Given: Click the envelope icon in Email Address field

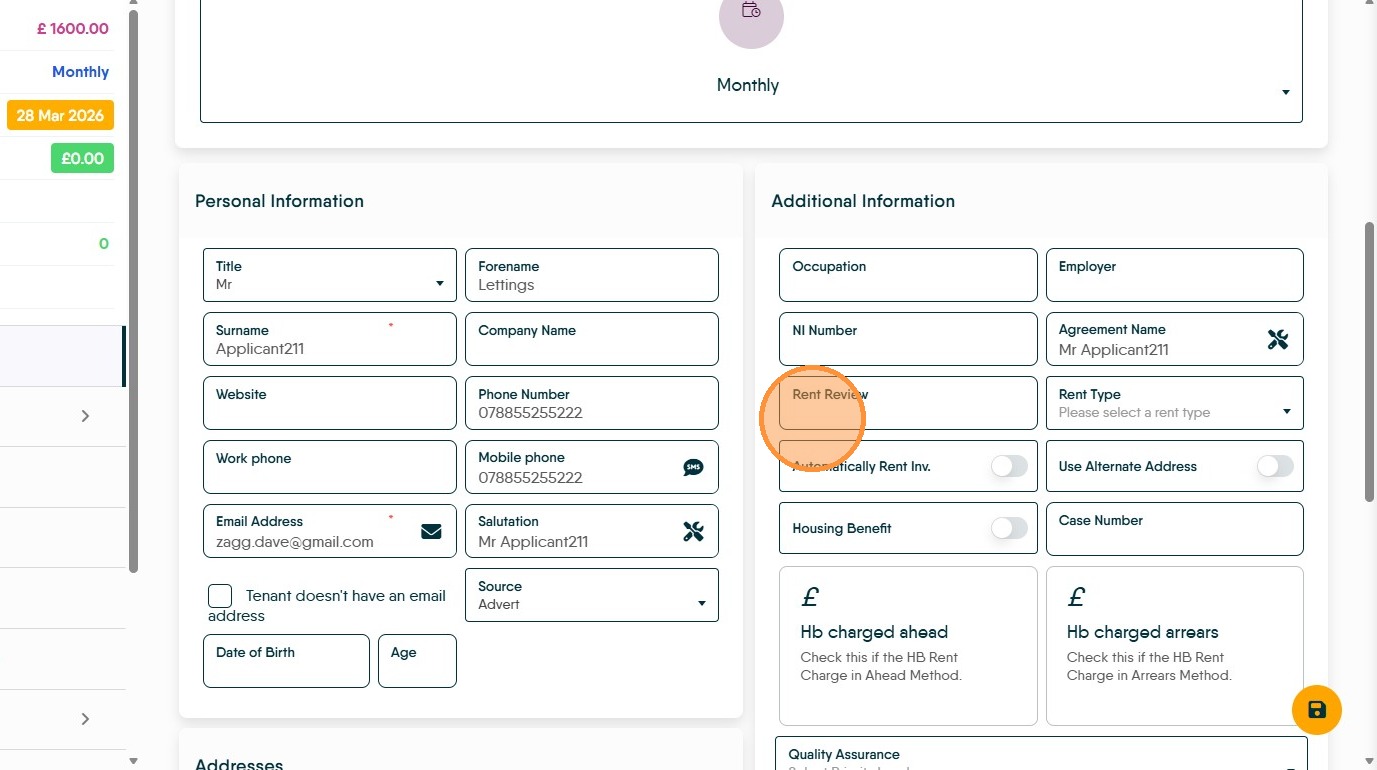Looking at the screenshot, I should click(x=431, y=531).
